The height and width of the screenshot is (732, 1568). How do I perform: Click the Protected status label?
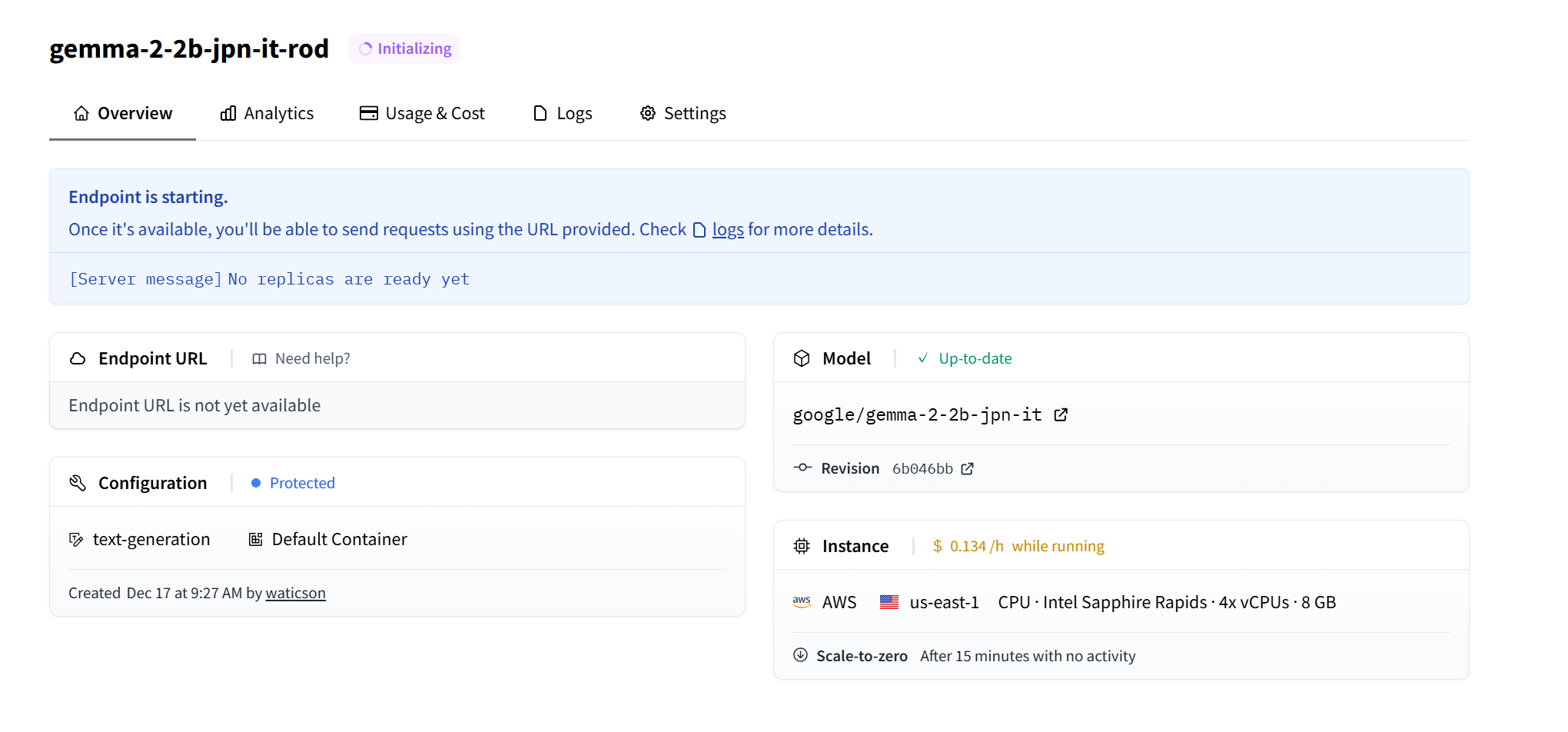coord(301,483)
